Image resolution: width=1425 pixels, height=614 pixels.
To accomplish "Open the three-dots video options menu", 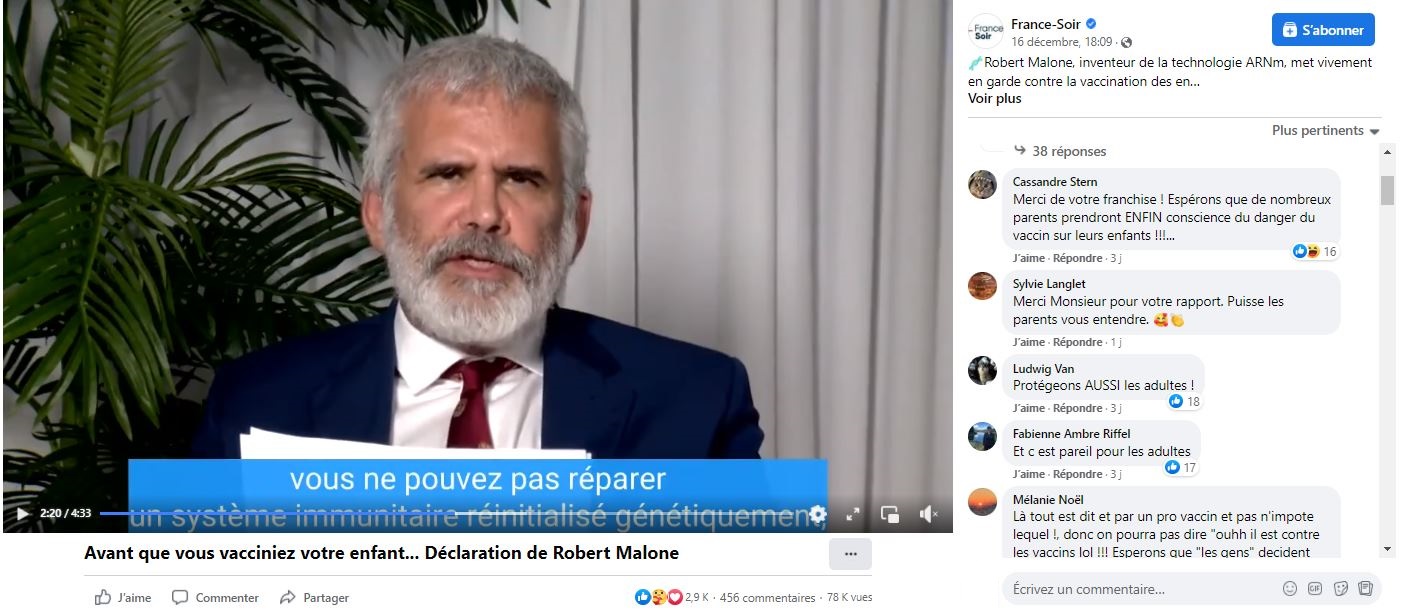I will 851,554.
